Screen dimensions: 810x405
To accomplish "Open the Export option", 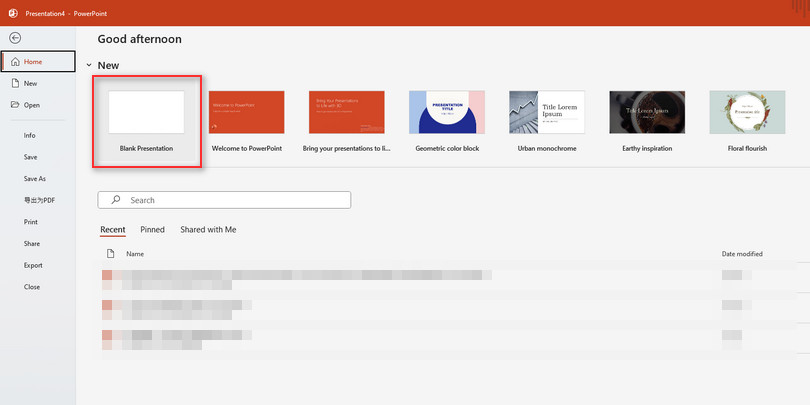I will coord(34,265).
